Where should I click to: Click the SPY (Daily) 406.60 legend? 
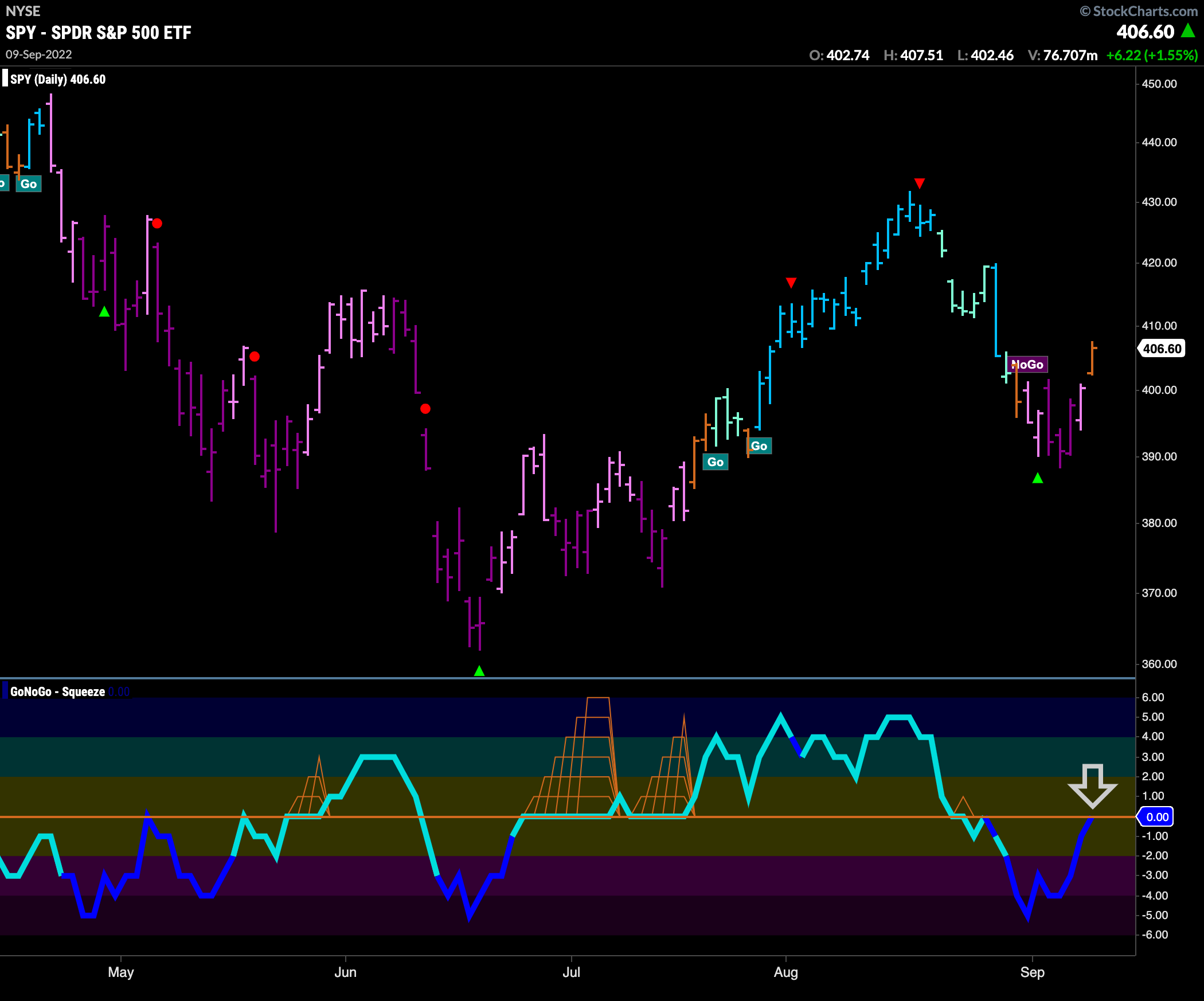57,80
